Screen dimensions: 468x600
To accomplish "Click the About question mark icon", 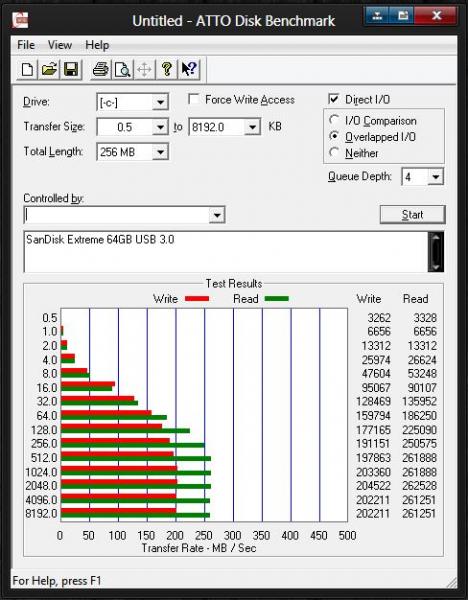I will point(166,69).
